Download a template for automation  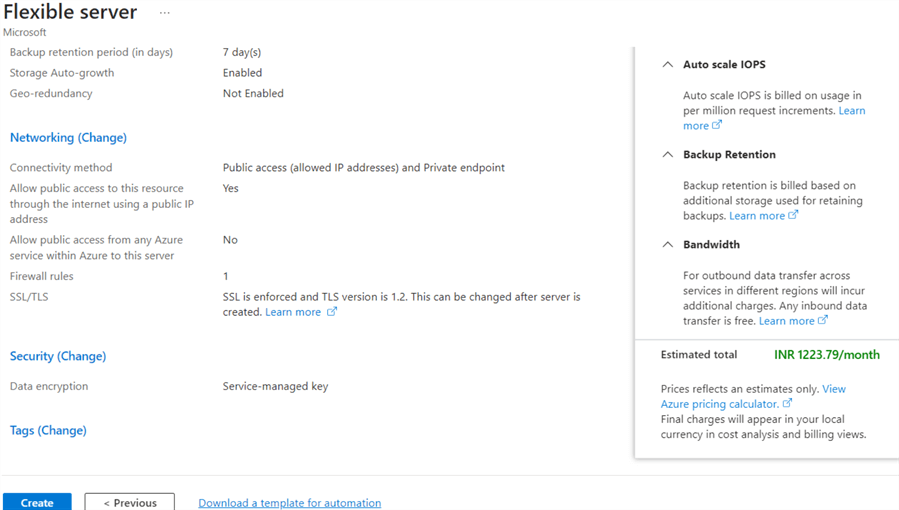click(289, 503)
